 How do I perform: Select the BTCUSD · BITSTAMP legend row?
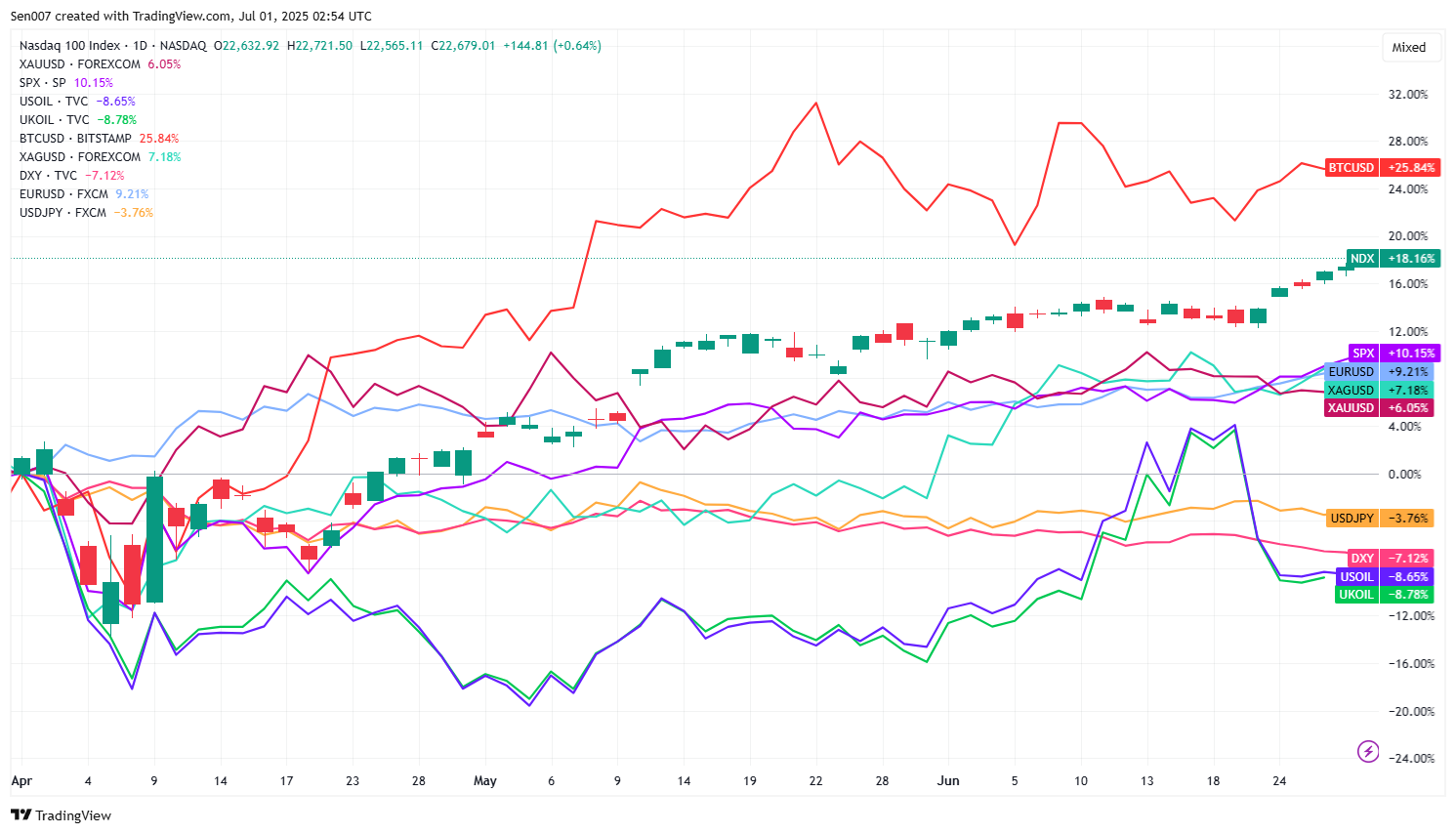(x=99, y=139)
